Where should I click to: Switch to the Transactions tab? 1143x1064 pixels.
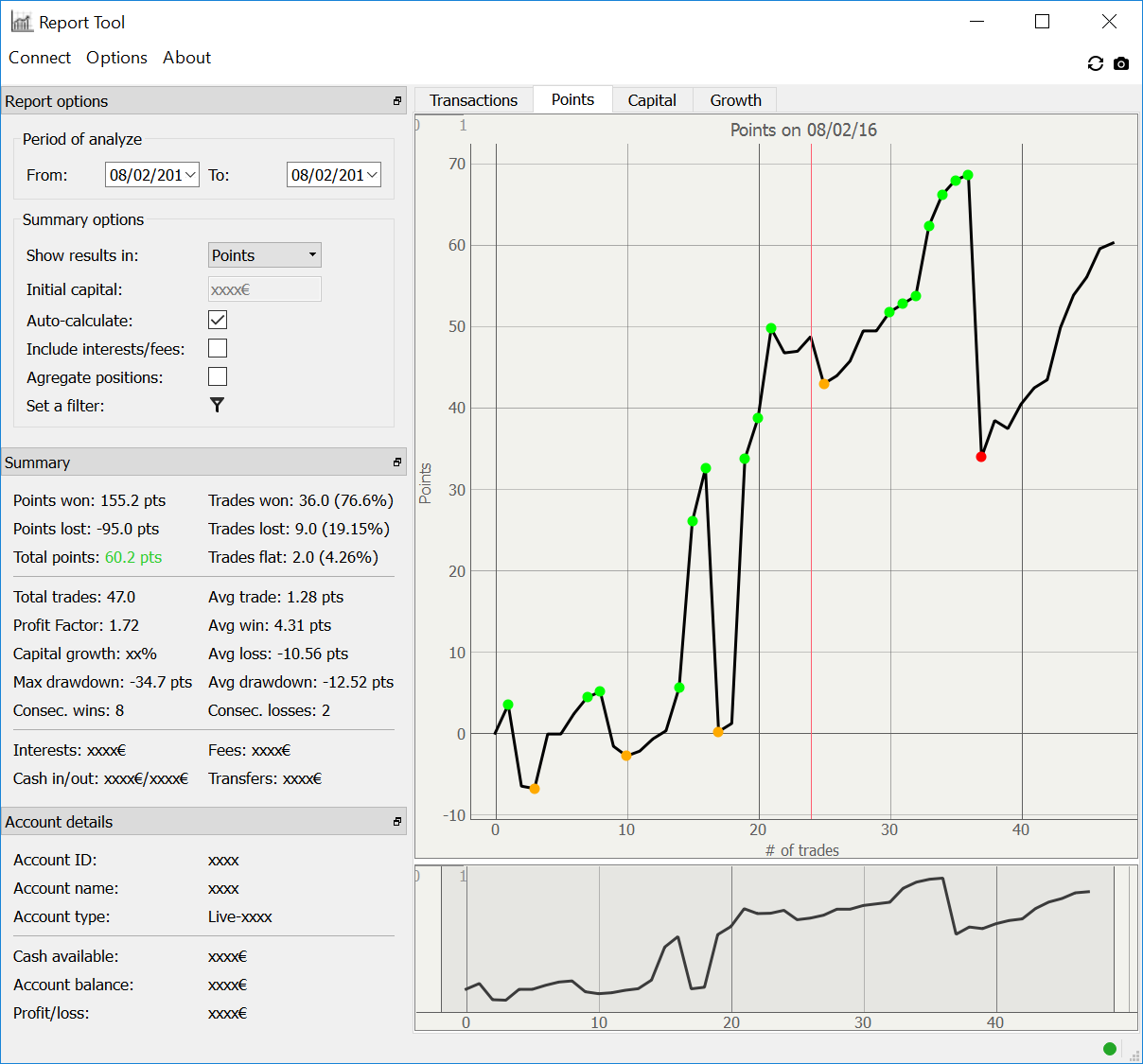tap(474, 100)
